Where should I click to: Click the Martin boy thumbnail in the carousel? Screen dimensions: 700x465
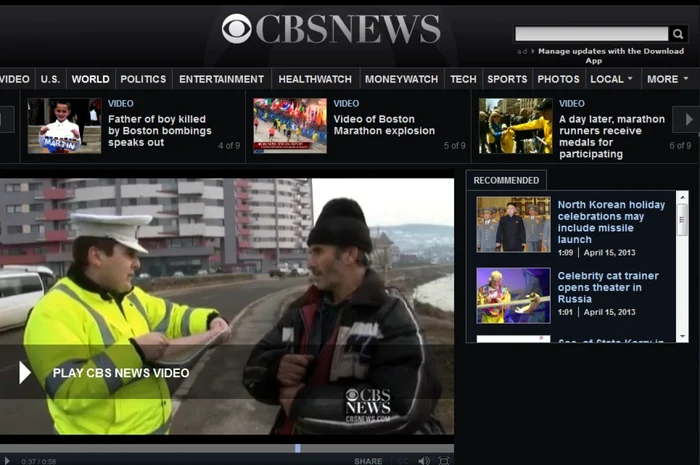point(65,126)
